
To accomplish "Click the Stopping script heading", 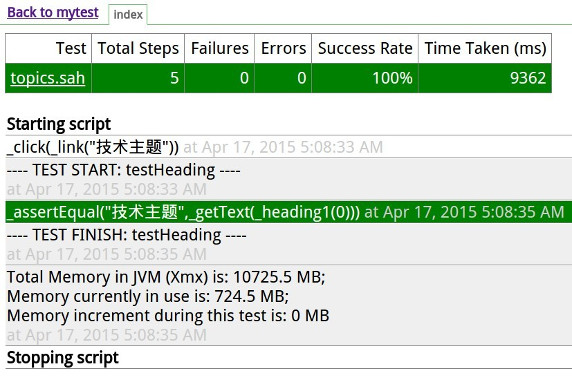I will 63,358.
